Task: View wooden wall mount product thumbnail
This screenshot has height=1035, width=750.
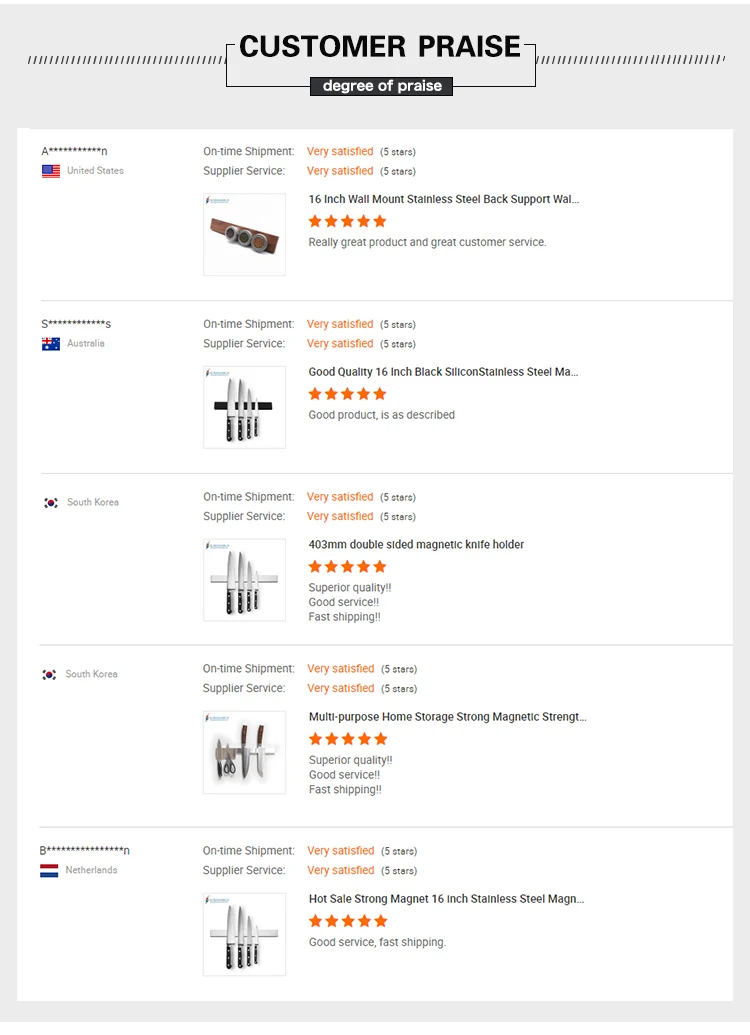Action: [x=244, y=235]
